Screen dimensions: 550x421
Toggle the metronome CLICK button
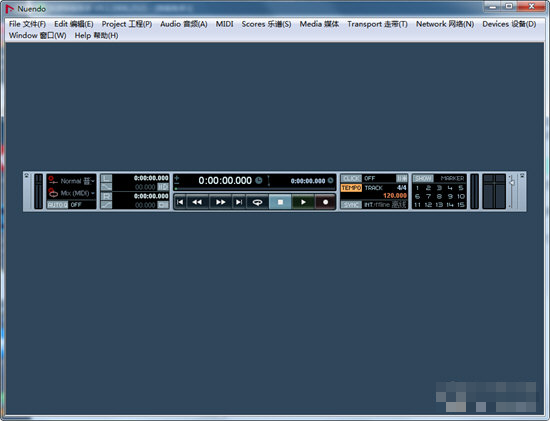click(351, 178)
